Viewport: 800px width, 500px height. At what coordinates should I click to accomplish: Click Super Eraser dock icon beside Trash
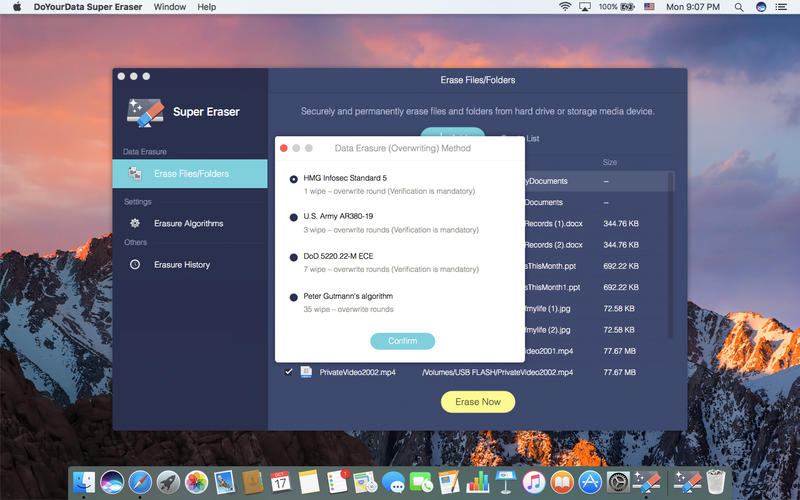pos(687,482)
